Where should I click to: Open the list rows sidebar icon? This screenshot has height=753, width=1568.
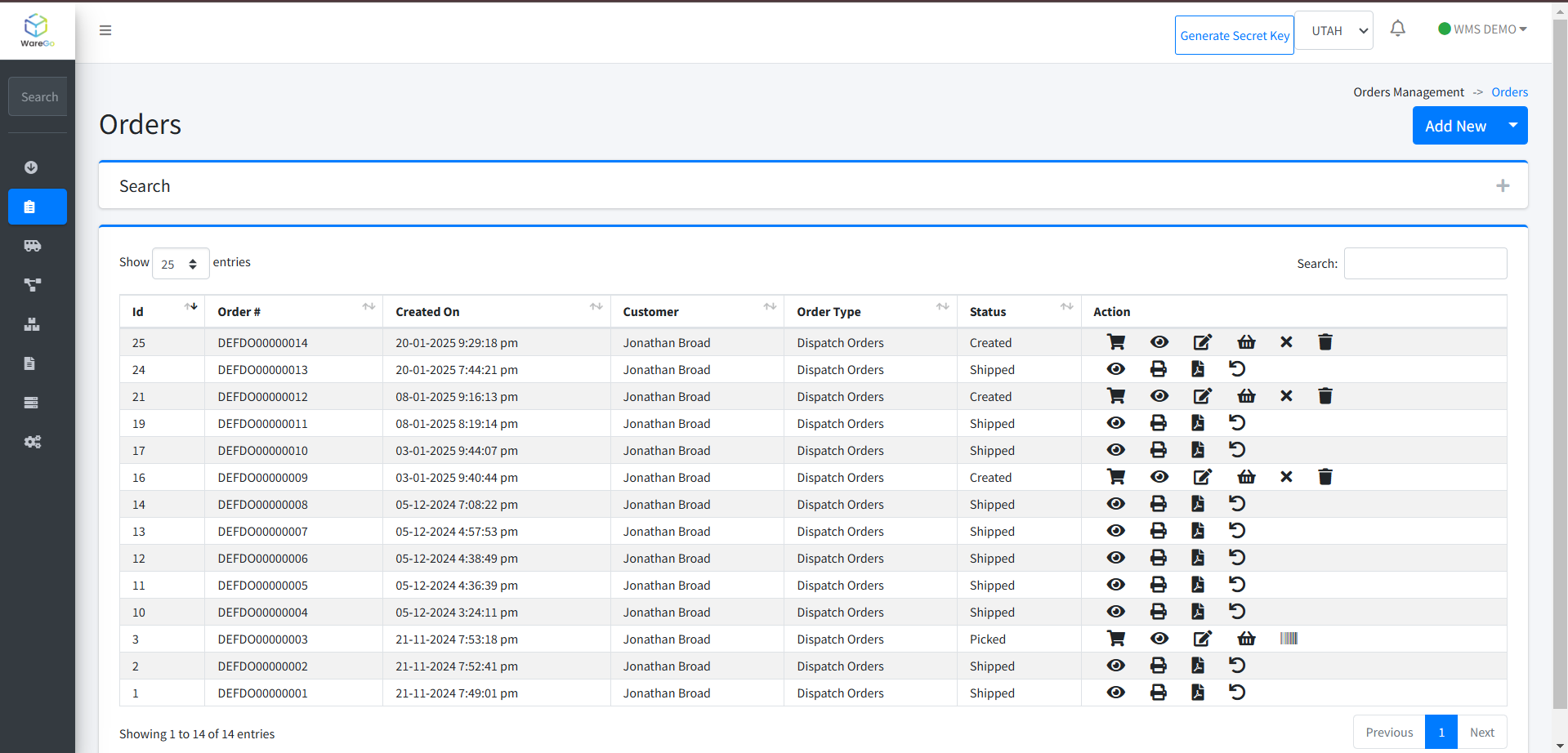(x=31, y=403)
